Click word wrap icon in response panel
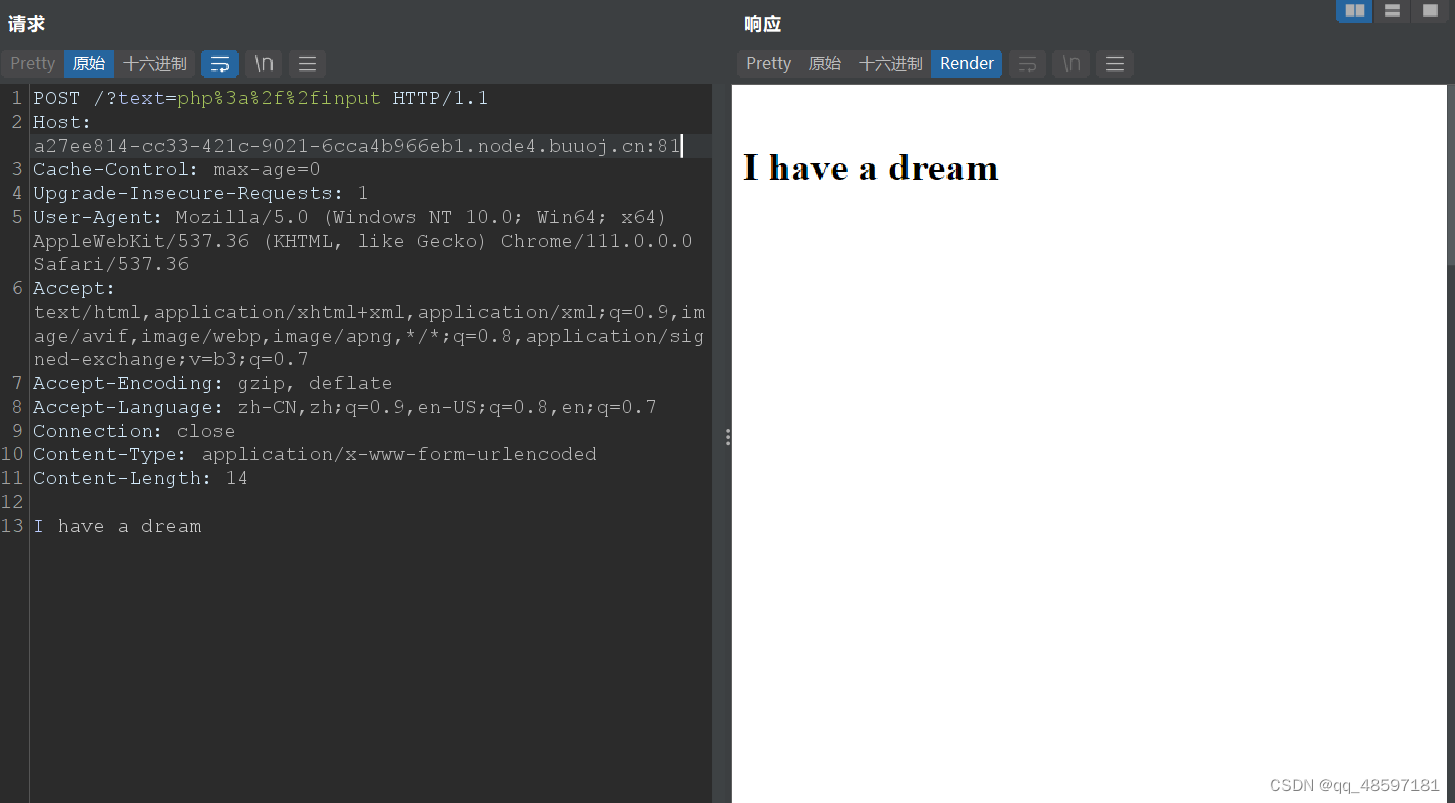This screenshot has width=1455, height=803. pyautogui.click(x=1027, y=64)
